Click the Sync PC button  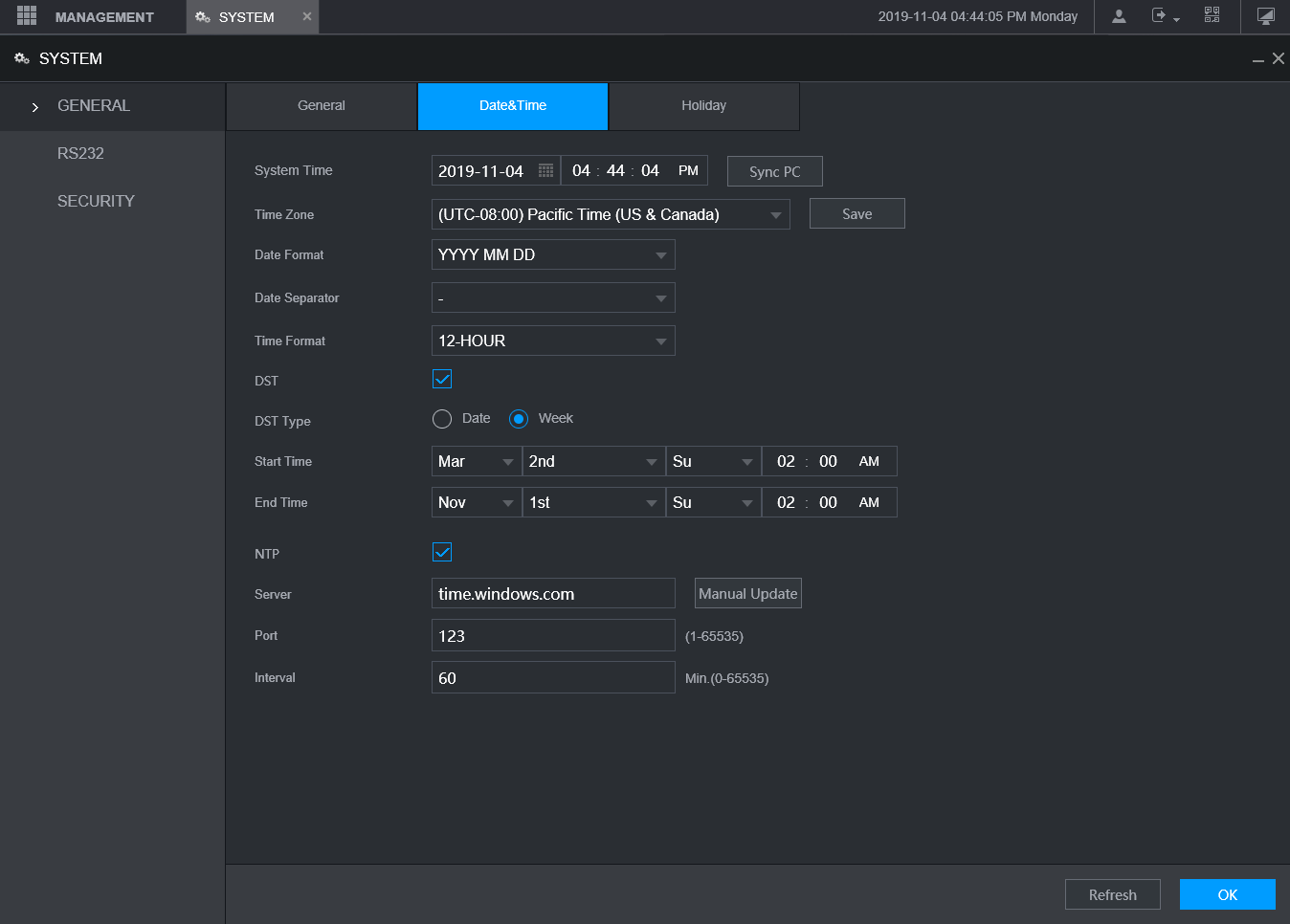click(x=774, y=171)
